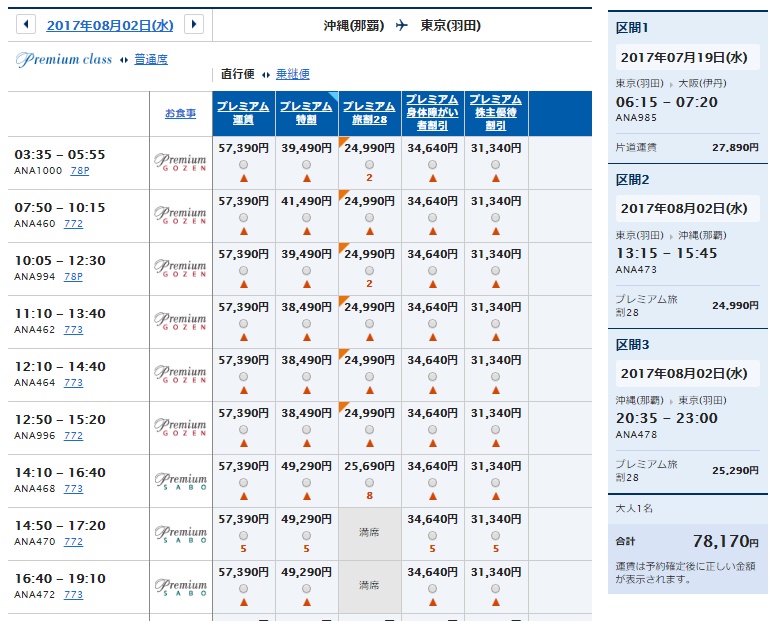This screenshot has width=775, height=621.
Task: Click seat availability triangle under ANA1000 57,390円
Action: click(x=243, y=178)
